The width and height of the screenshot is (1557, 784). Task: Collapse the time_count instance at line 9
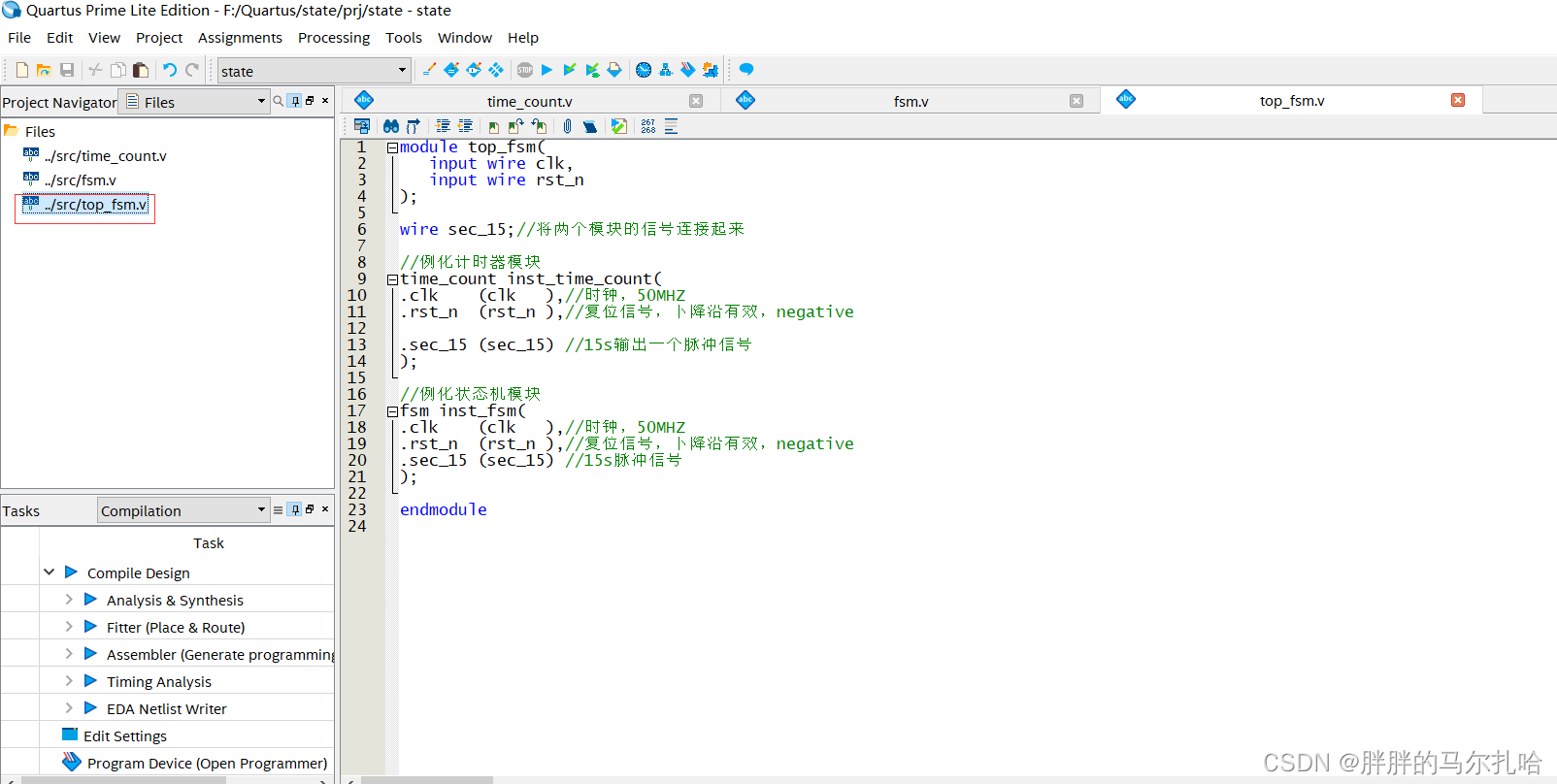point(392,279)
